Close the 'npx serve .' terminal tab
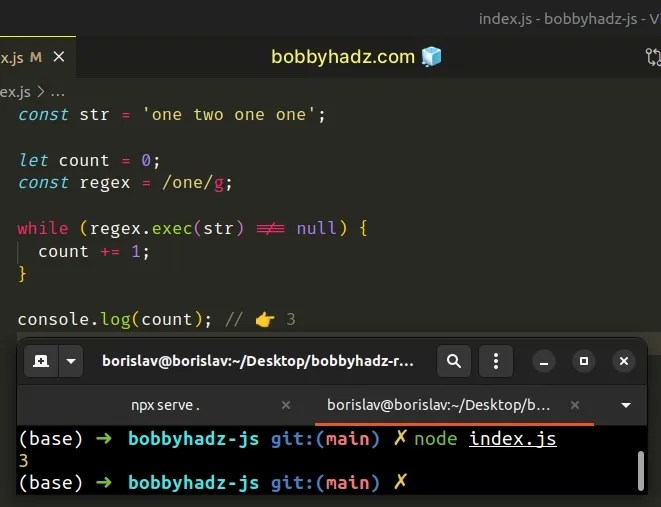 click(286, 405)
